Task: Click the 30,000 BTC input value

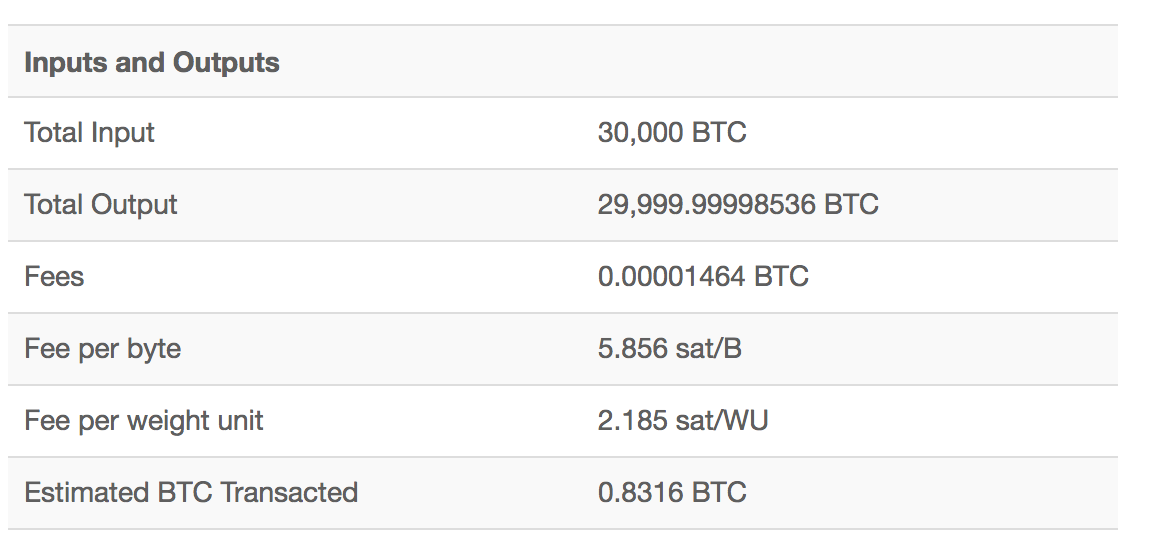Action: pos(672,133)
